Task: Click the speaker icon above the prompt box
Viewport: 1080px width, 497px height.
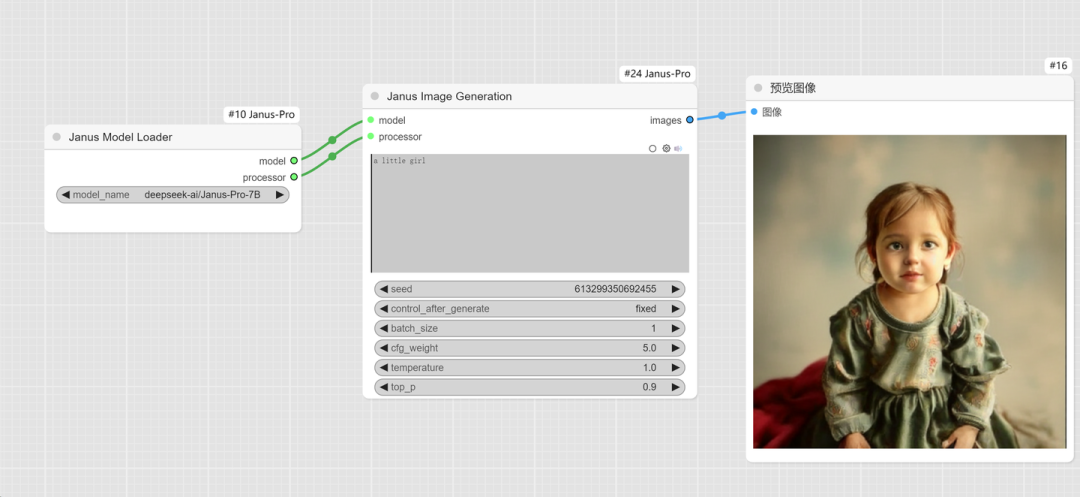Action: 678,148
